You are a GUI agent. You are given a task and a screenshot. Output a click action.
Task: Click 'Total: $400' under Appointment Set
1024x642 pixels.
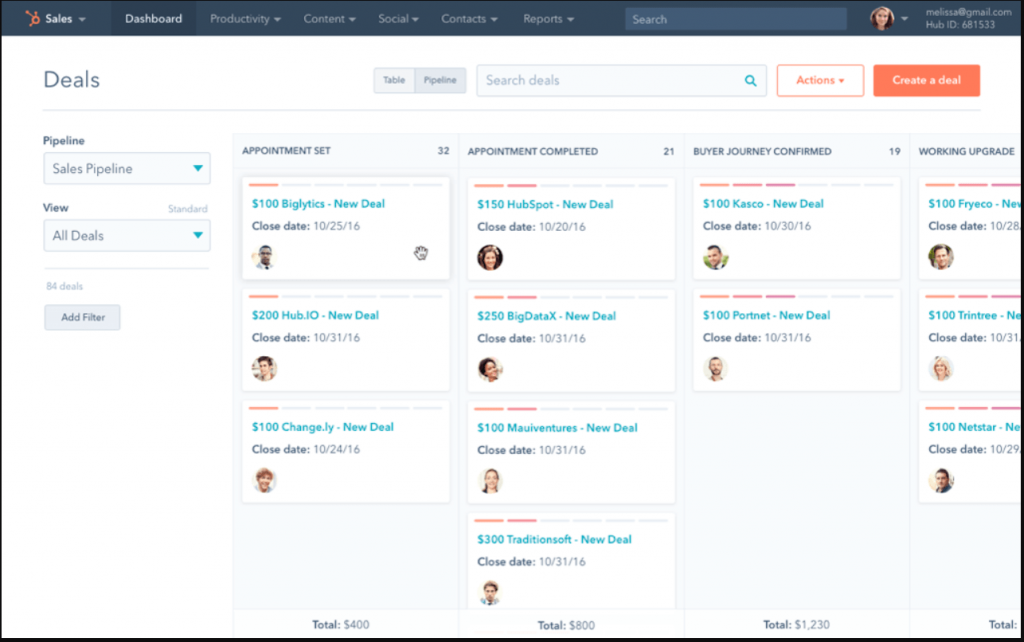pos(340,625)
